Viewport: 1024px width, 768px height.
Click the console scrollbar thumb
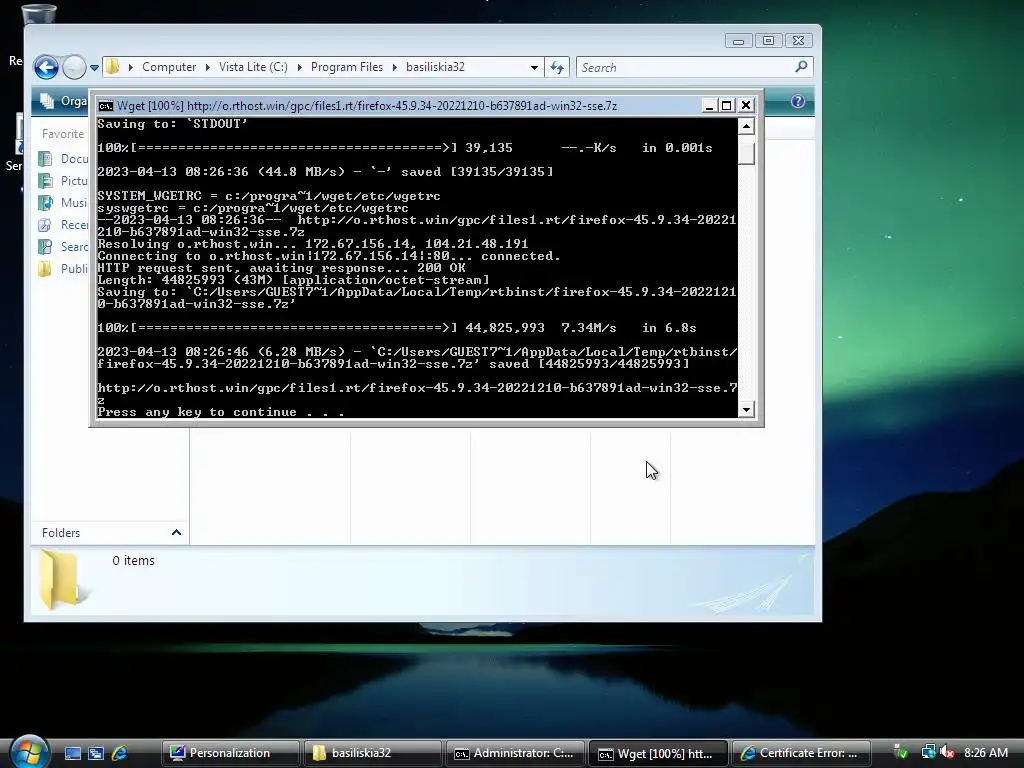[746, 152]
